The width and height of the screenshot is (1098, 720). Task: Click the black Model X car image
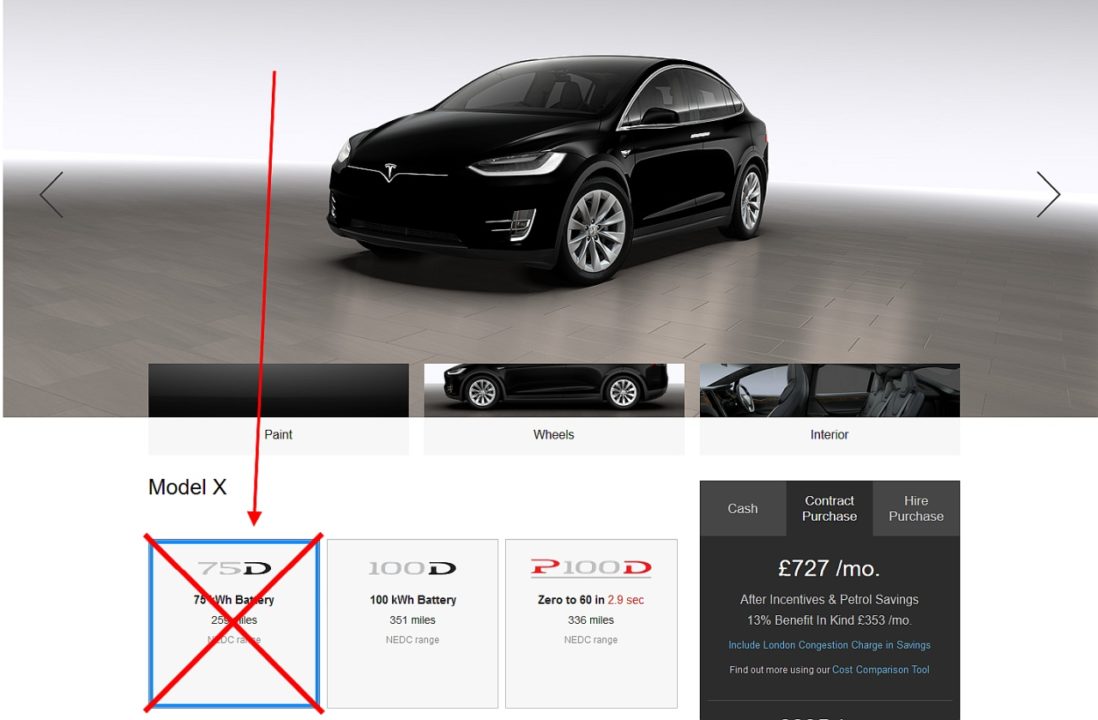548,169
